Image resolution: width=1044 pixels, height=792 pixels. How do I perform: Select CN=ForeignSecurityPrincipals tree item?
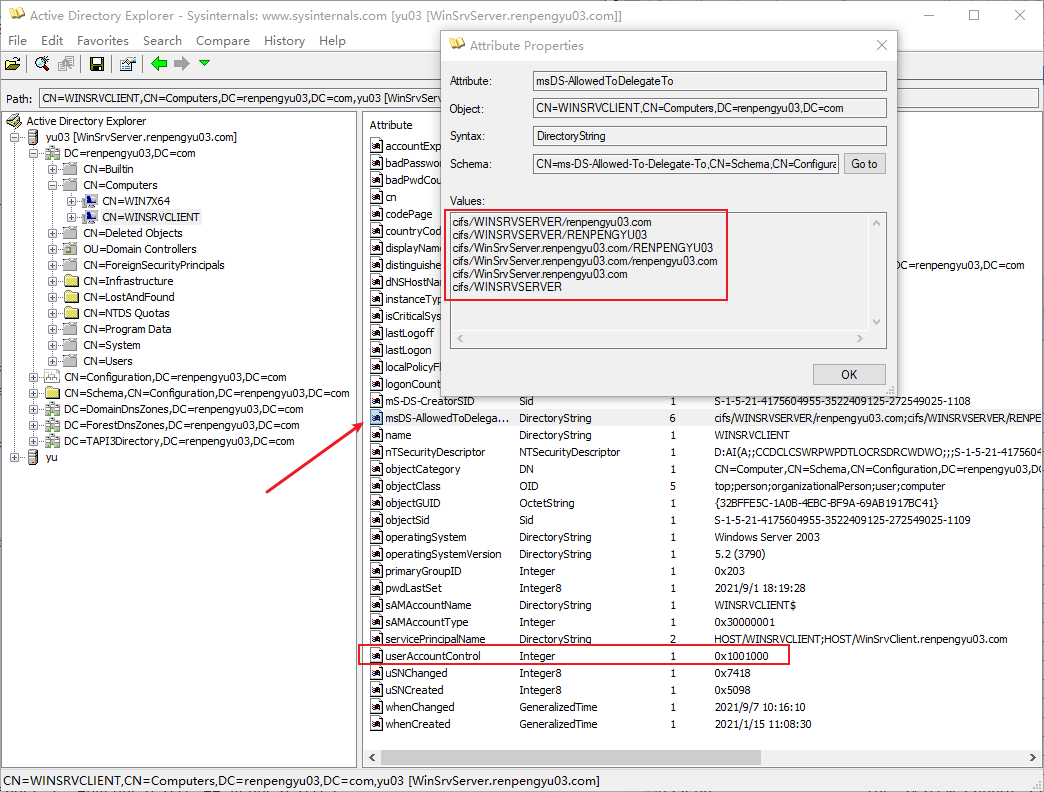tap(154, 265)
